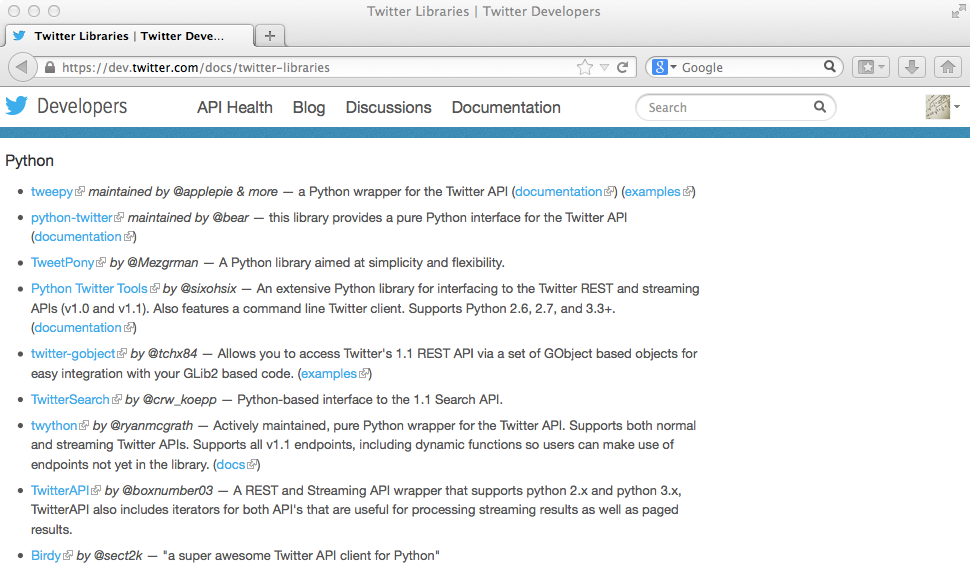Screen dimensions: 970x579
Task: Open the Discussions menu item
Action: pyautogui.click(x=388, y=108)
